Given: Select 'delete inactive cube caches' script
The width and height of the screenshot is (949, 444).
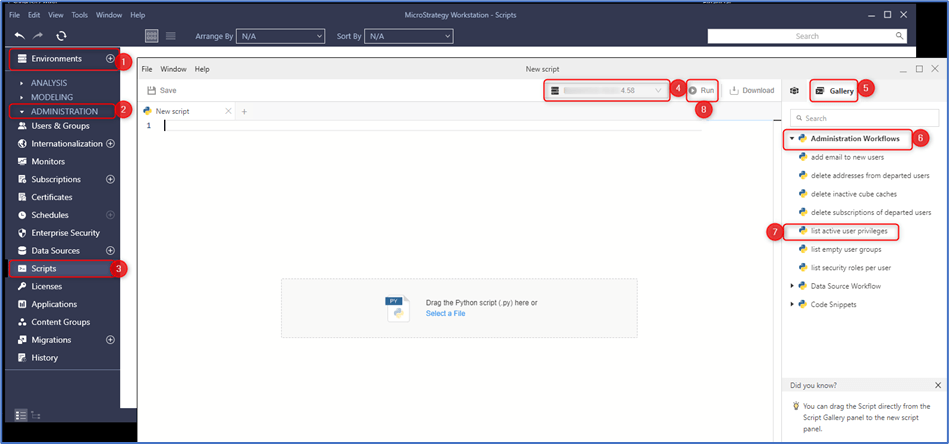Looking at the screenshot, I should 854,194.
